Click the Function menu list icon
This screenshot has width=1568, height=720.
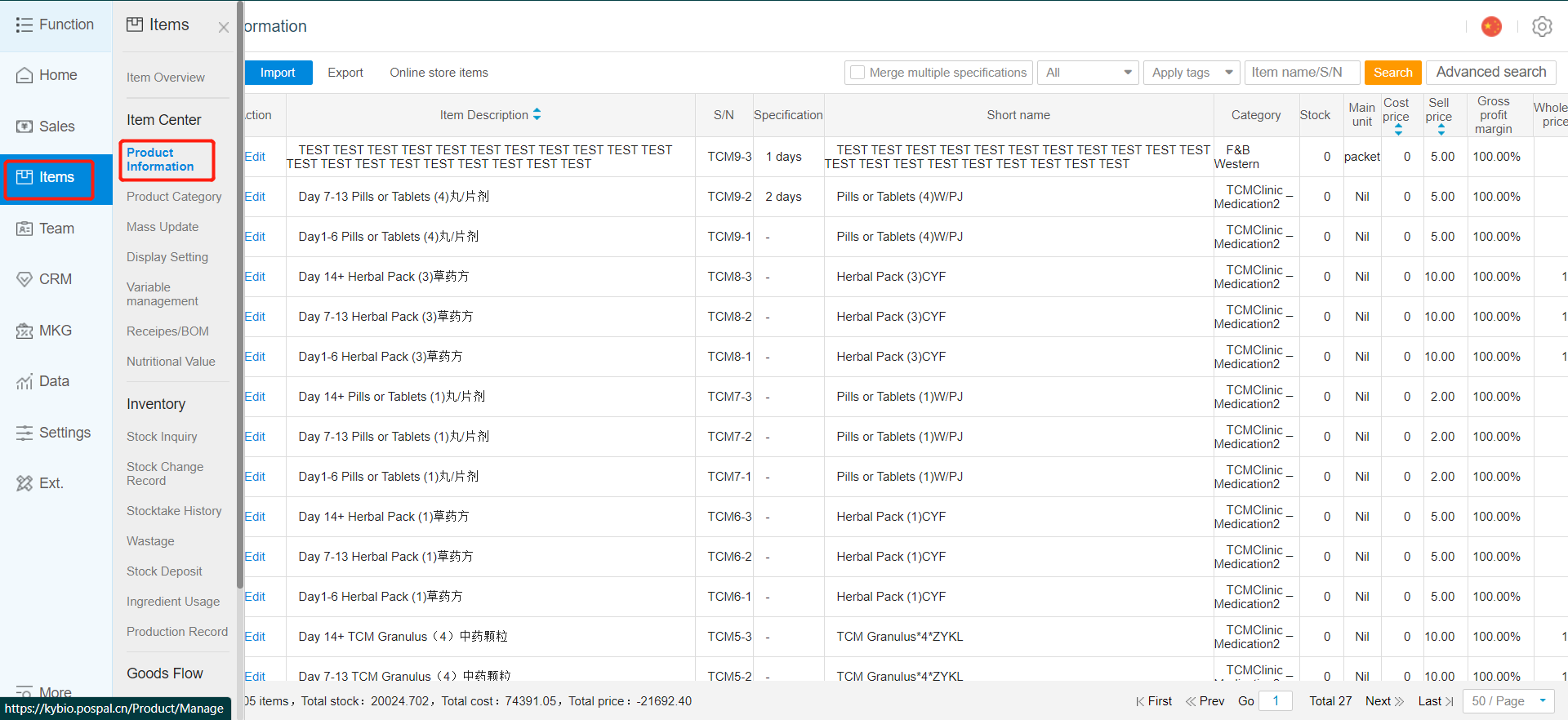24,24
